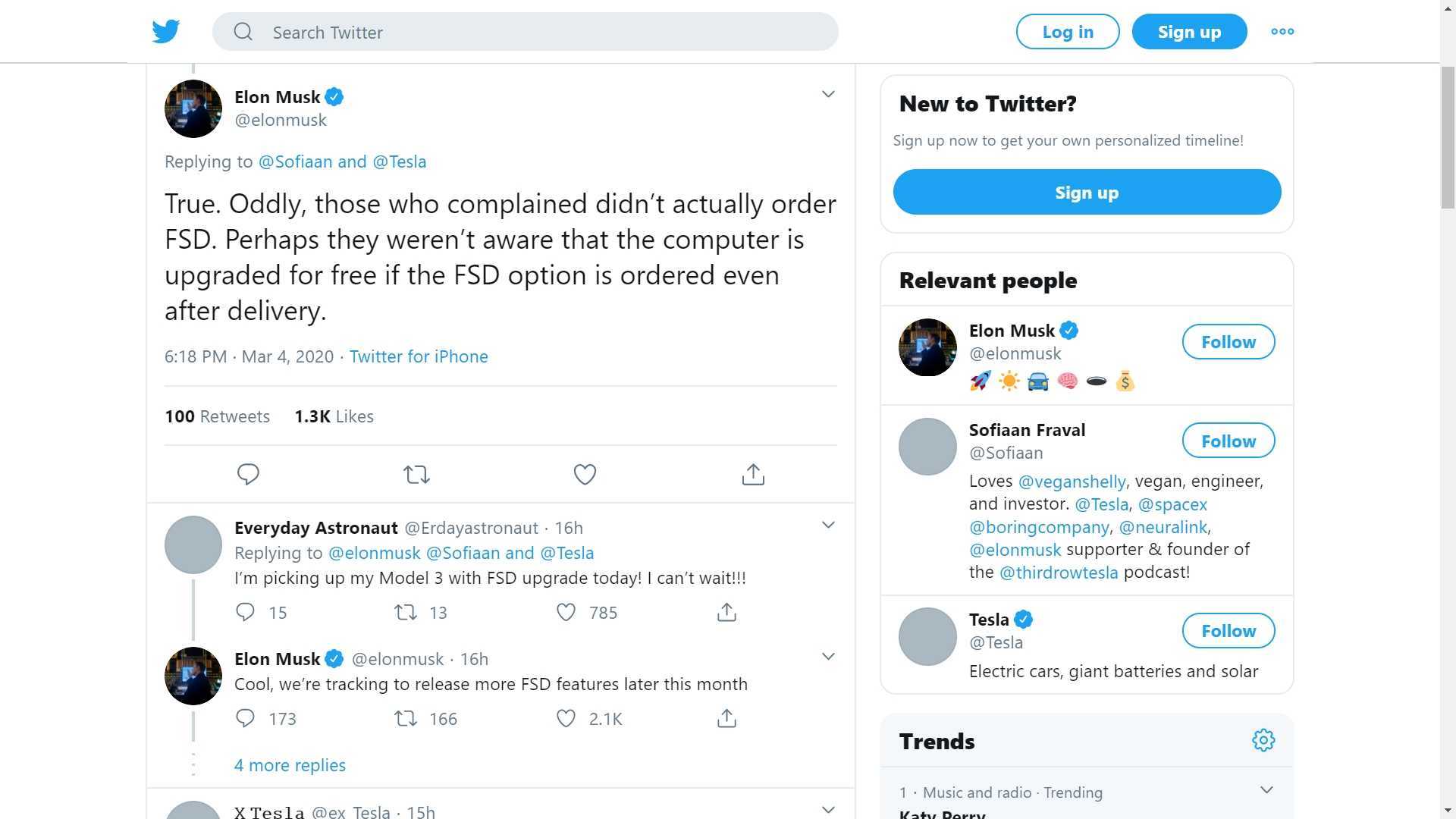Screen dimensions: 1456x819
Task: Open chevron menu on Everyday Astronaut reply
Action: [828, 526]
